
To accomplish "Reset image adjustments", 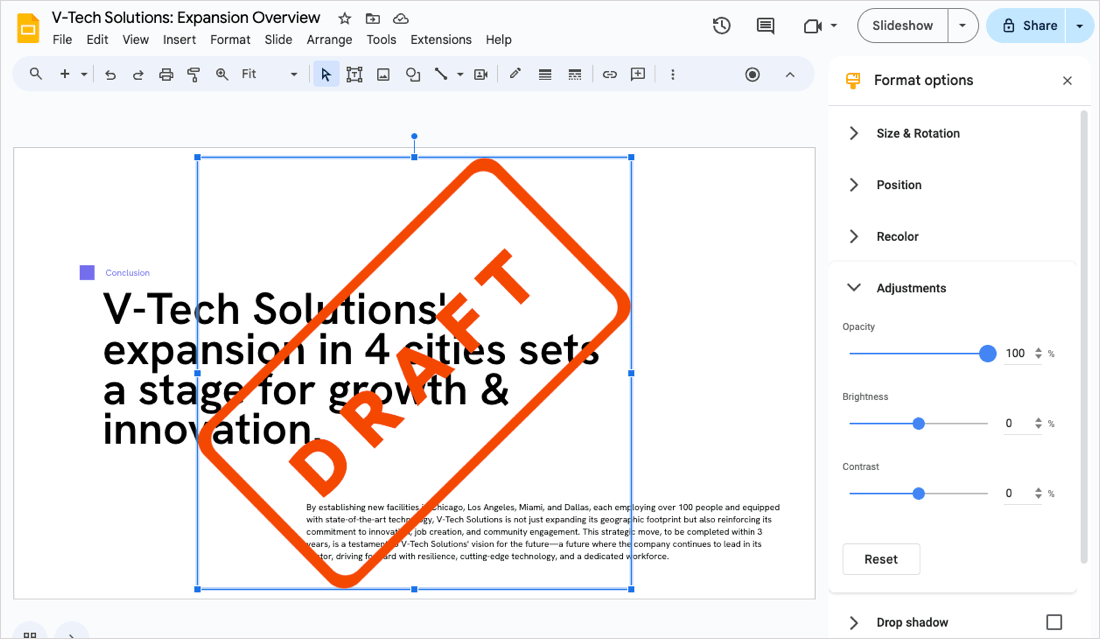I will [881, 559].
